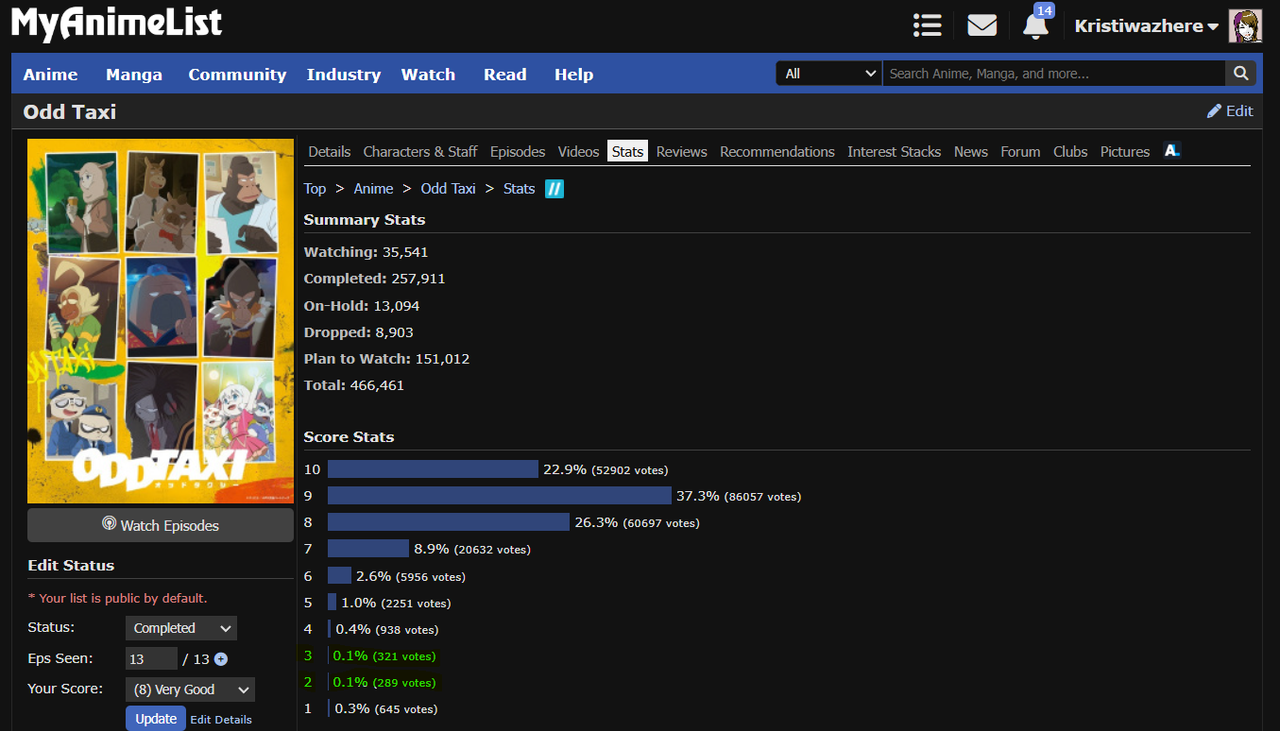Open the Anime menu in navigation bar
The height and width of the screenshot is (731, 1280).
(51, 74)
